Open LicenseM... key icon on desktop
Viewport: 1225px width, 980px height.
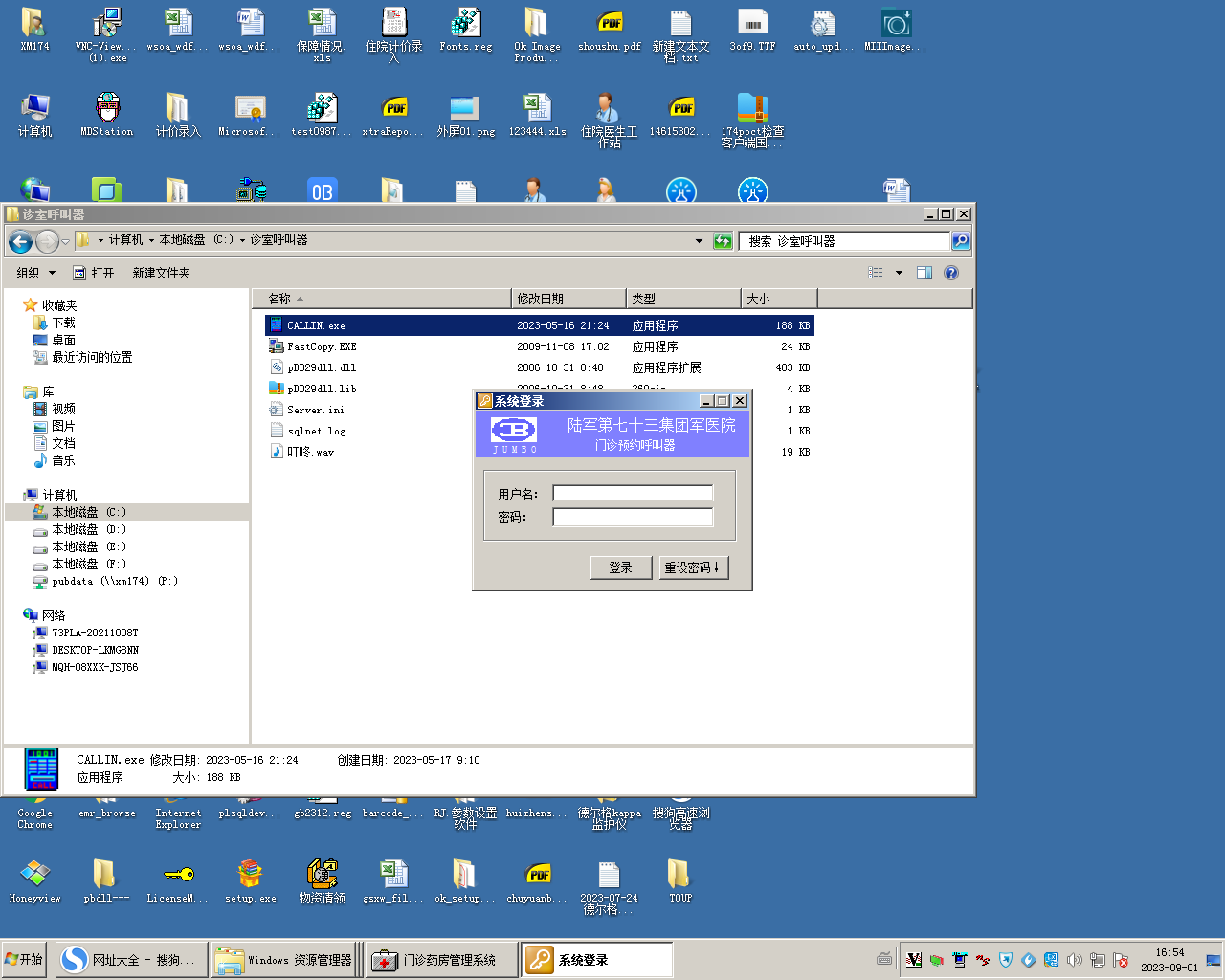coord(178,881)
